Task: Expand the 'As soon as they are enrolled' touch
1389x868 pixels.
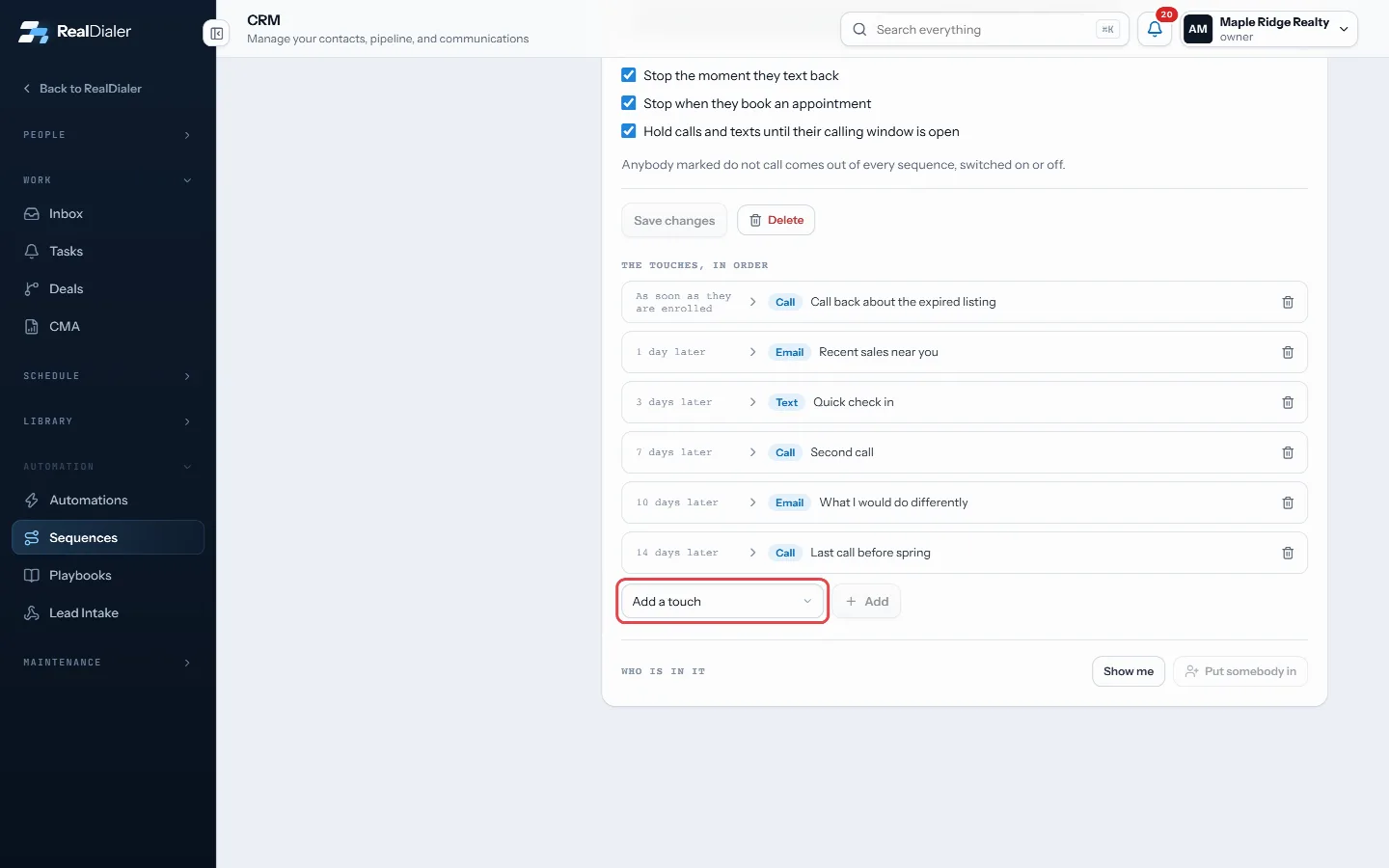Action: coord(752,302)
